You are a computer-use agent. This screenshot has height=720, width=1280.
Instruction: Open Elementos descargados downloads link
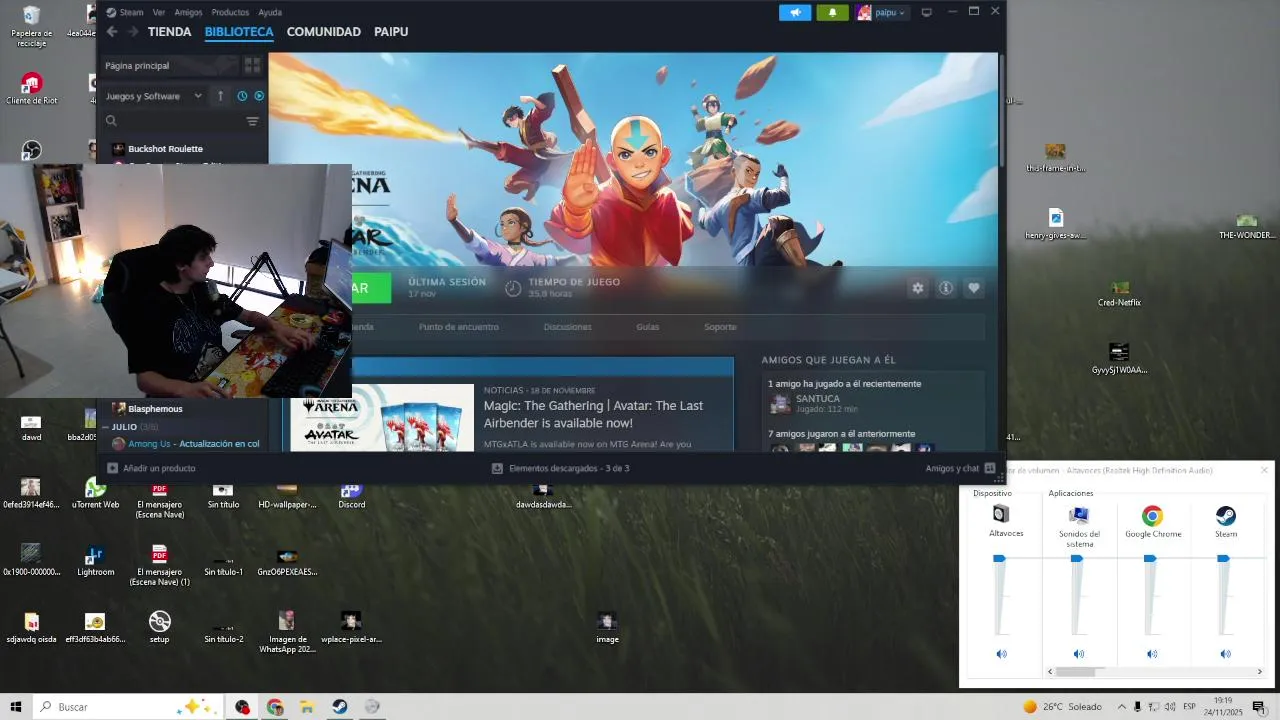tap(560, 468)
